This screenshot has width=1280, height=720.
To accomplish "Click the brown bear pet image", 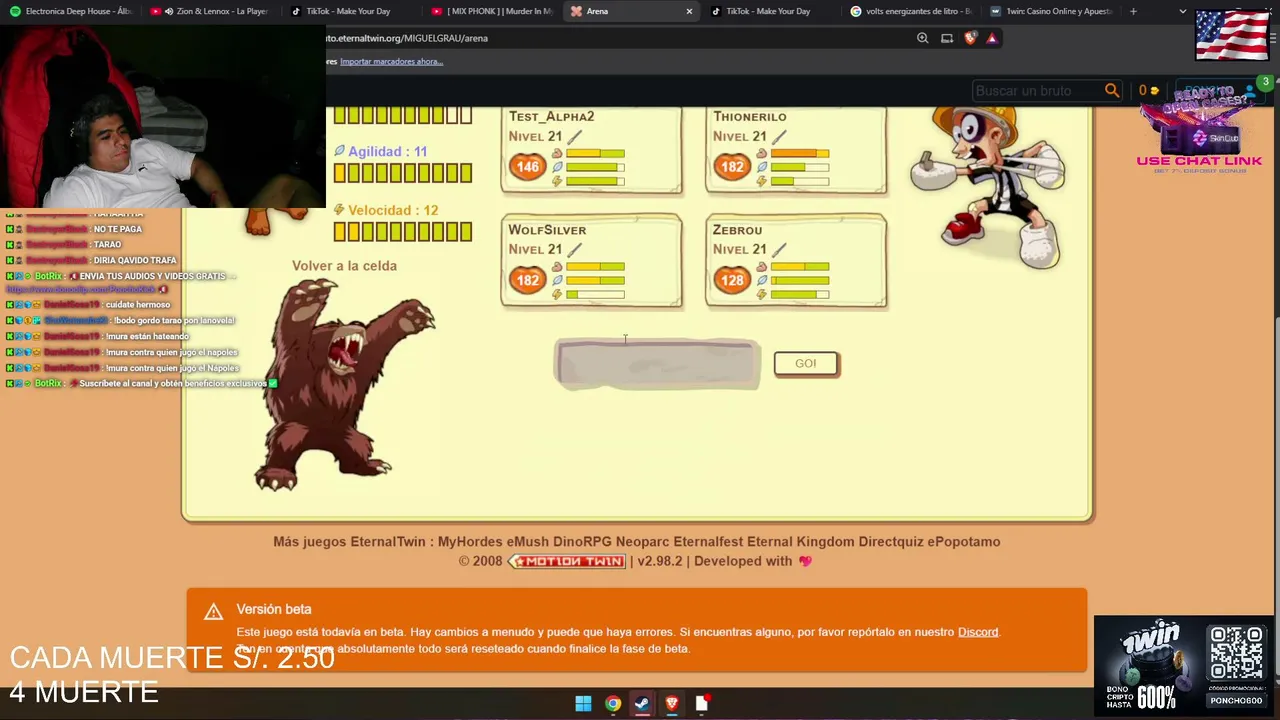I will coord(343,385).
